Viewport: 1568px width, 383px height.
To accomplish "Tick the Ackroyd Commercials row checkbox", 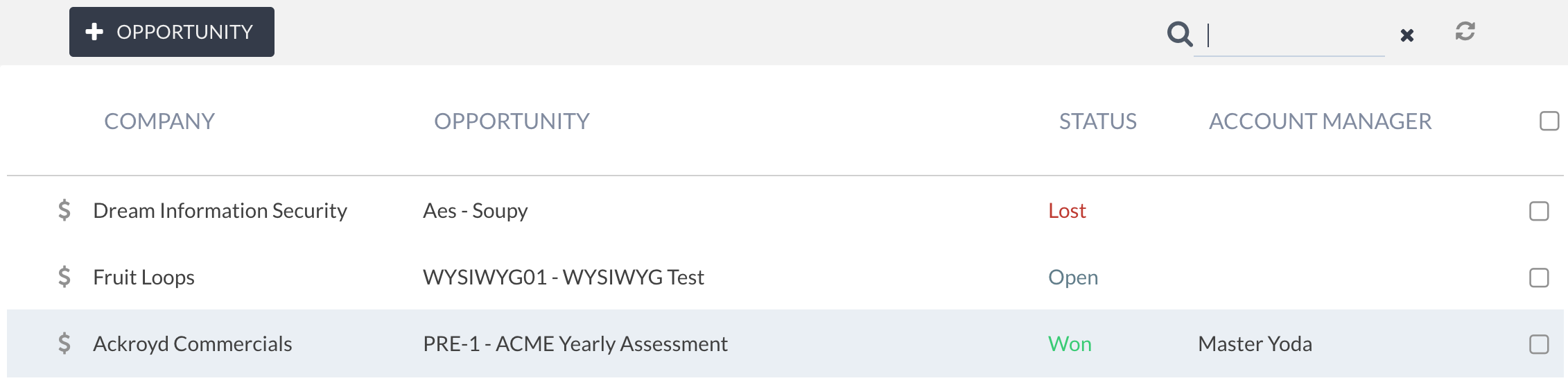I will (x=1539, y=344).
